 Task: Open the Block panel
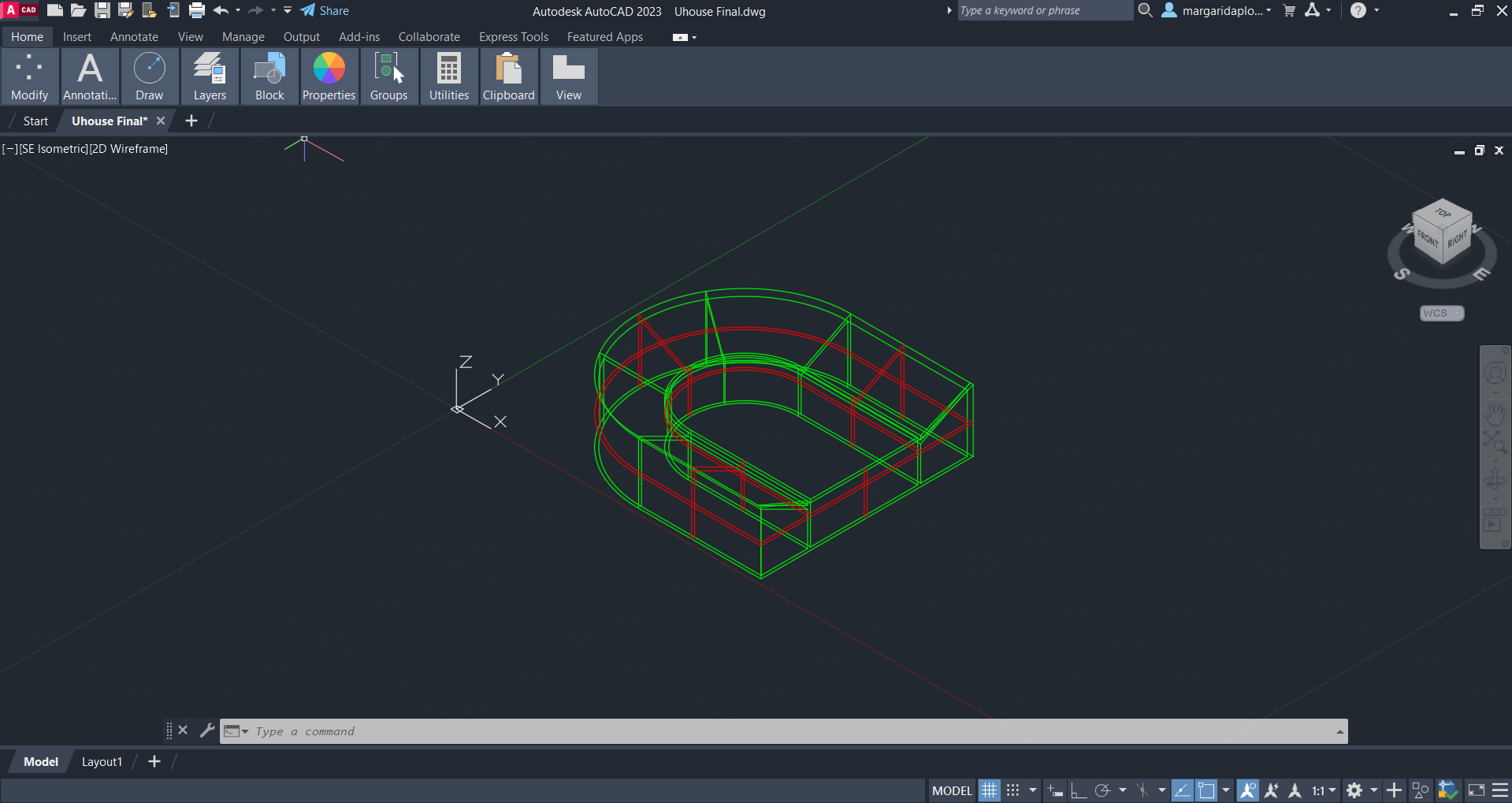coord(269,76)
